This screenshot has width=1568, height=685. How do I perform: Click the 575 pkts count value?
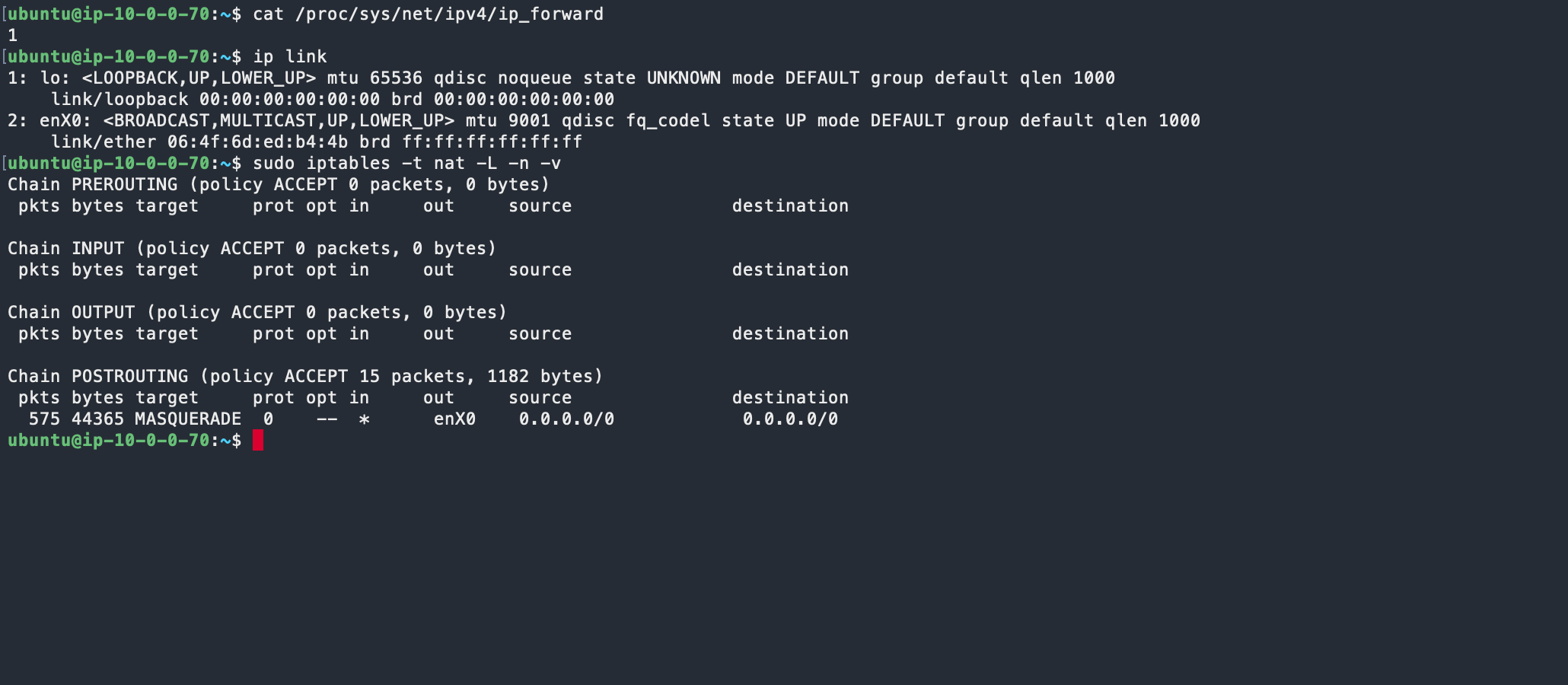pos(44,419)
